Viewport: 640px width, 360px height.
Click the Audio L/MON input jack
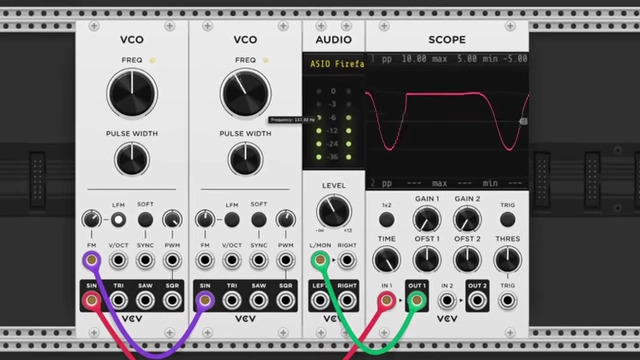(320, 260)
